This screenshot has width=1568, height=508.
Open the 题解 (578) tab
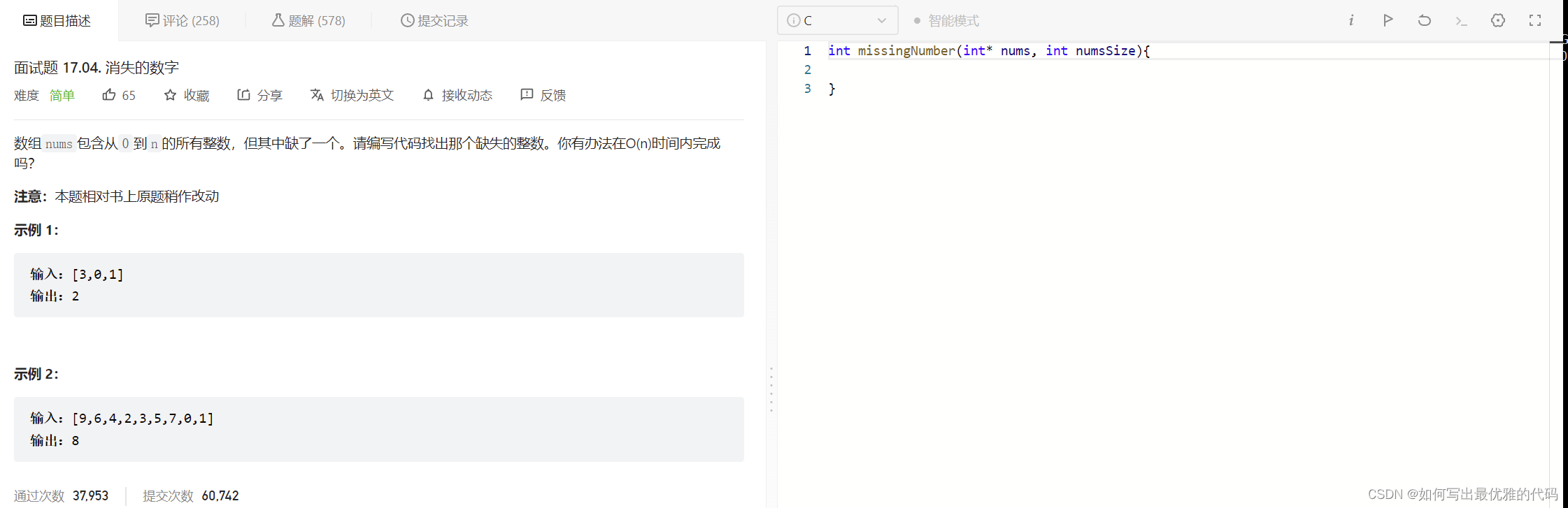[x=308, y=21]
